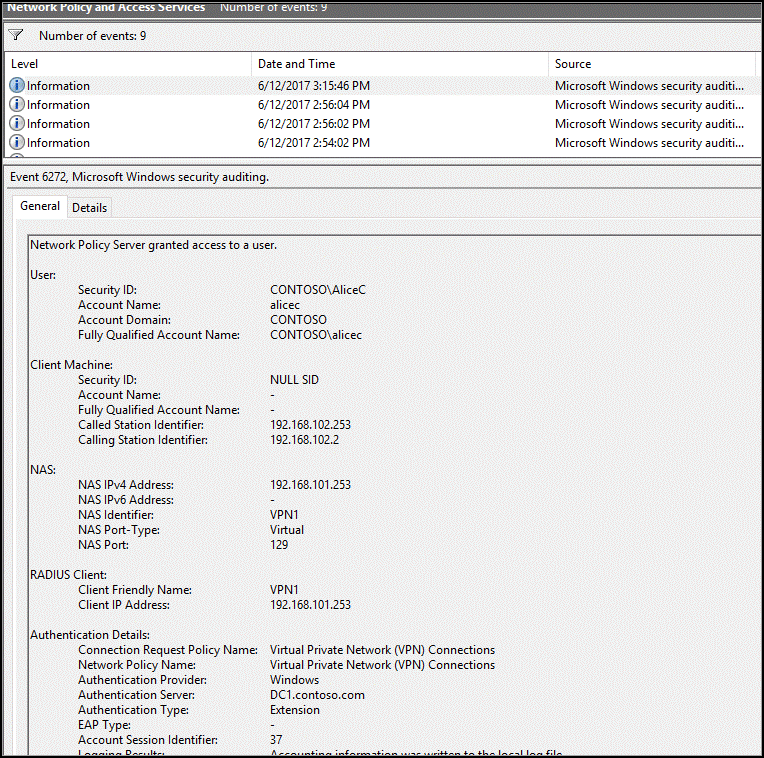
Task: Click the 'NAS:' section heading
Action: (x=43, y=470)
